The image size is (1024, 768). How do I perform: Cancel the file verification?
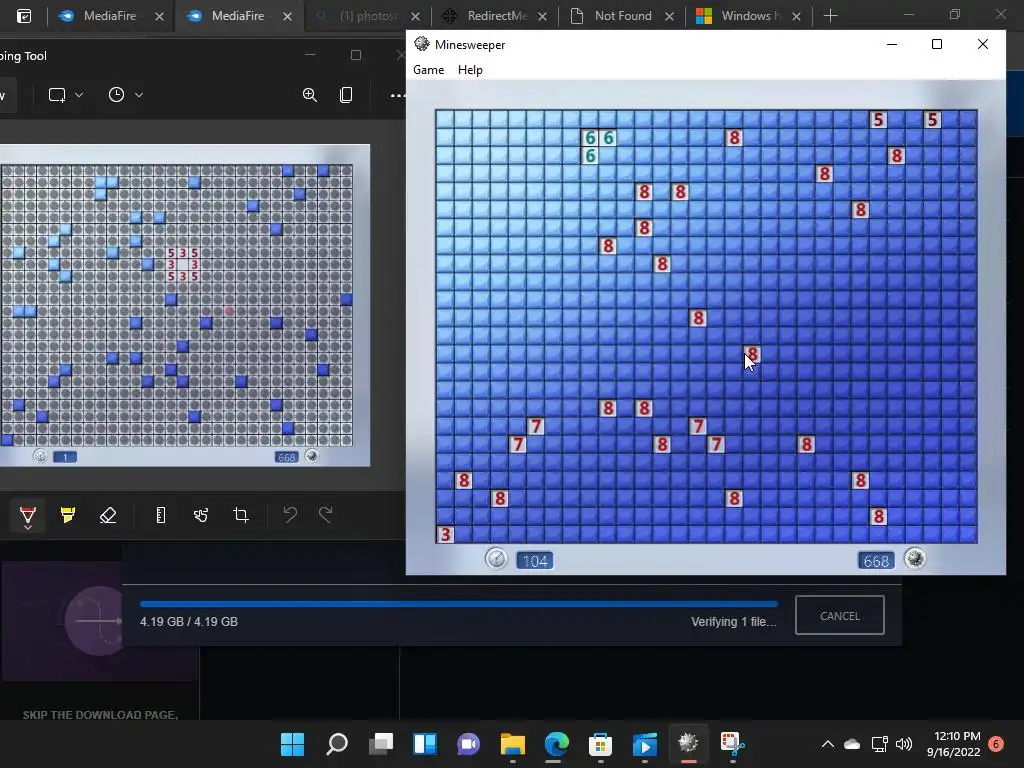840,615
